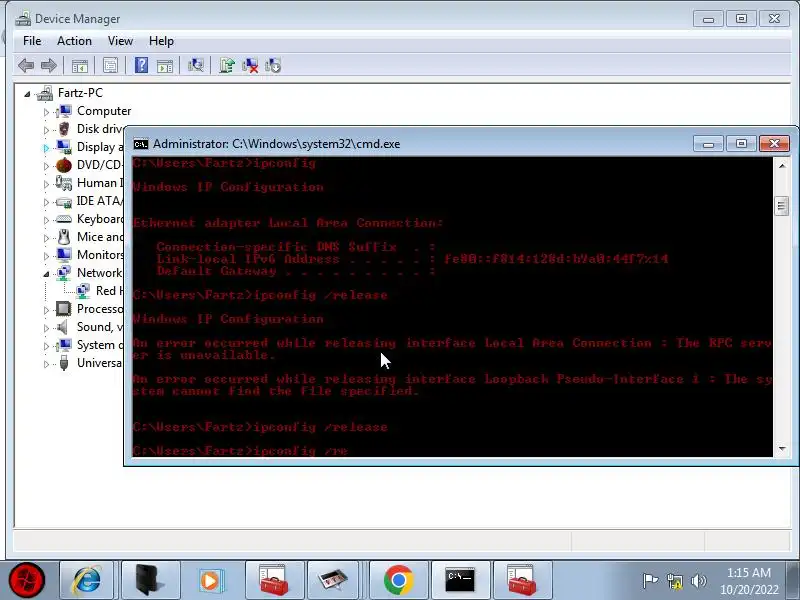
Task: Click the Forward arrow in Device Manager toolbar
Action: tap(48, 65)
